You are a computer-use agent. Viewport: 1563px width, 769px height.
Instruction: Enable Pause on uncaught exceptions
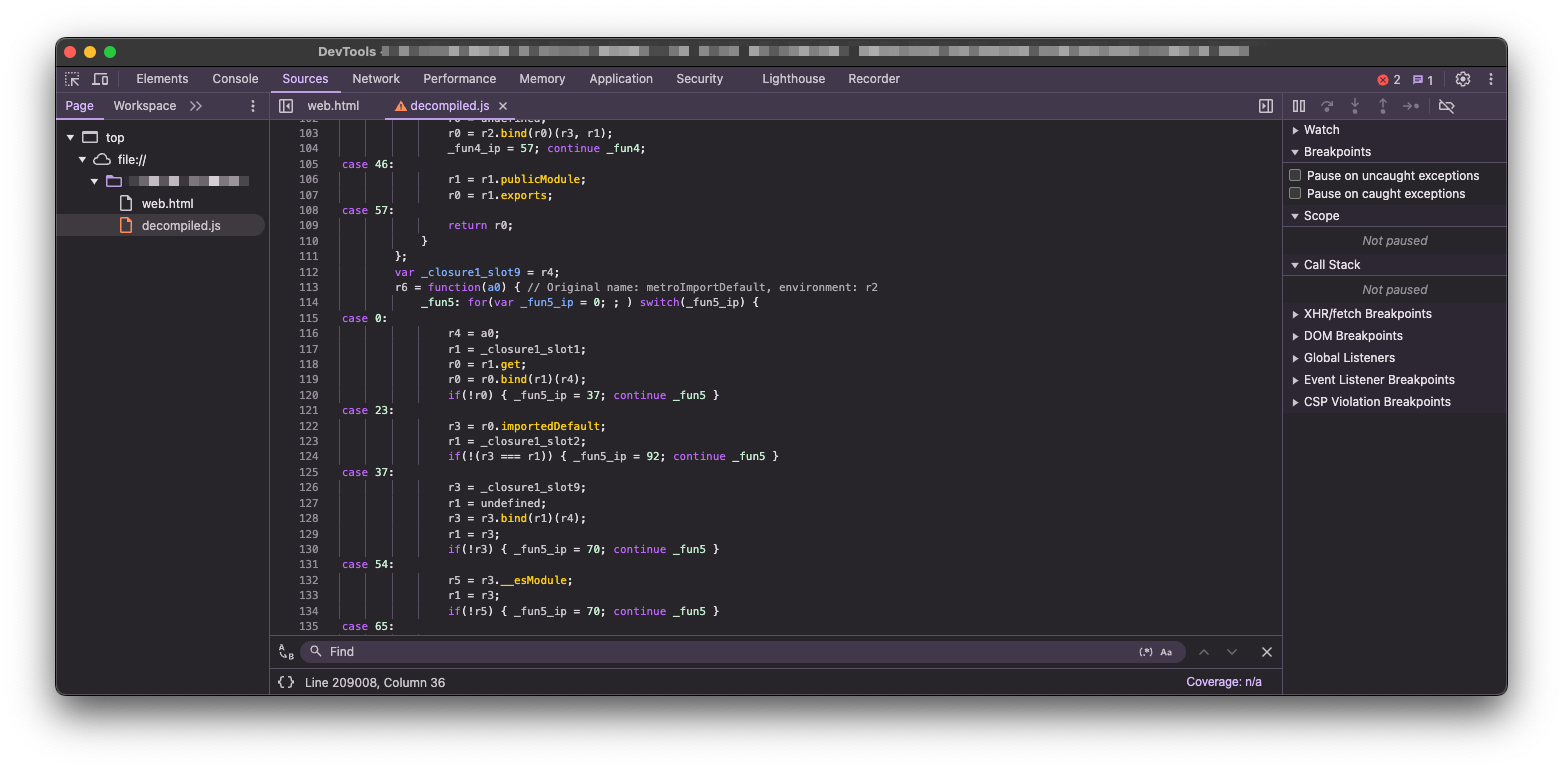coord(1295,175)
